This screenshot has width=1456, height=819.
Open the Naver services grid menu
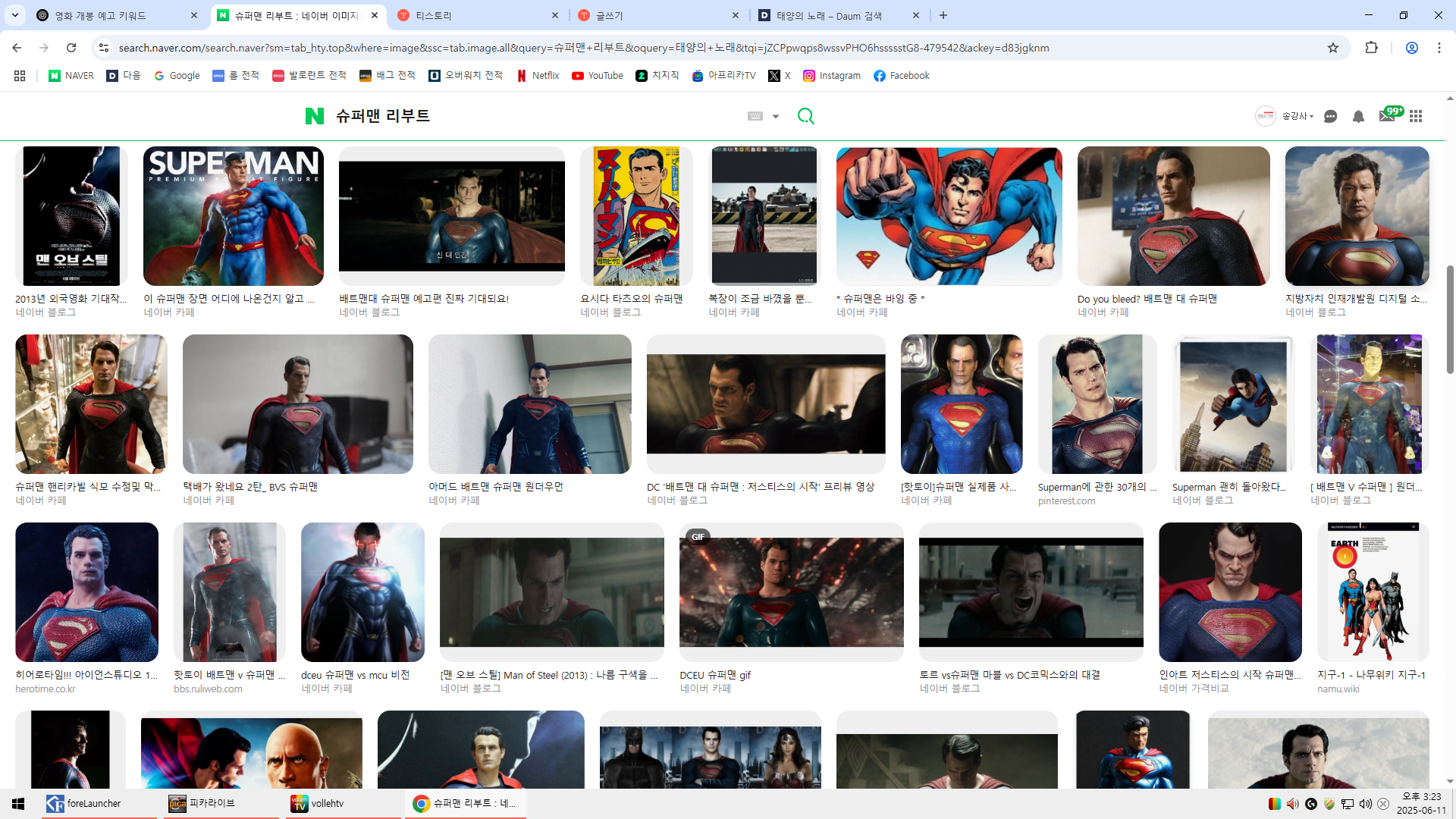(1416, 116)
